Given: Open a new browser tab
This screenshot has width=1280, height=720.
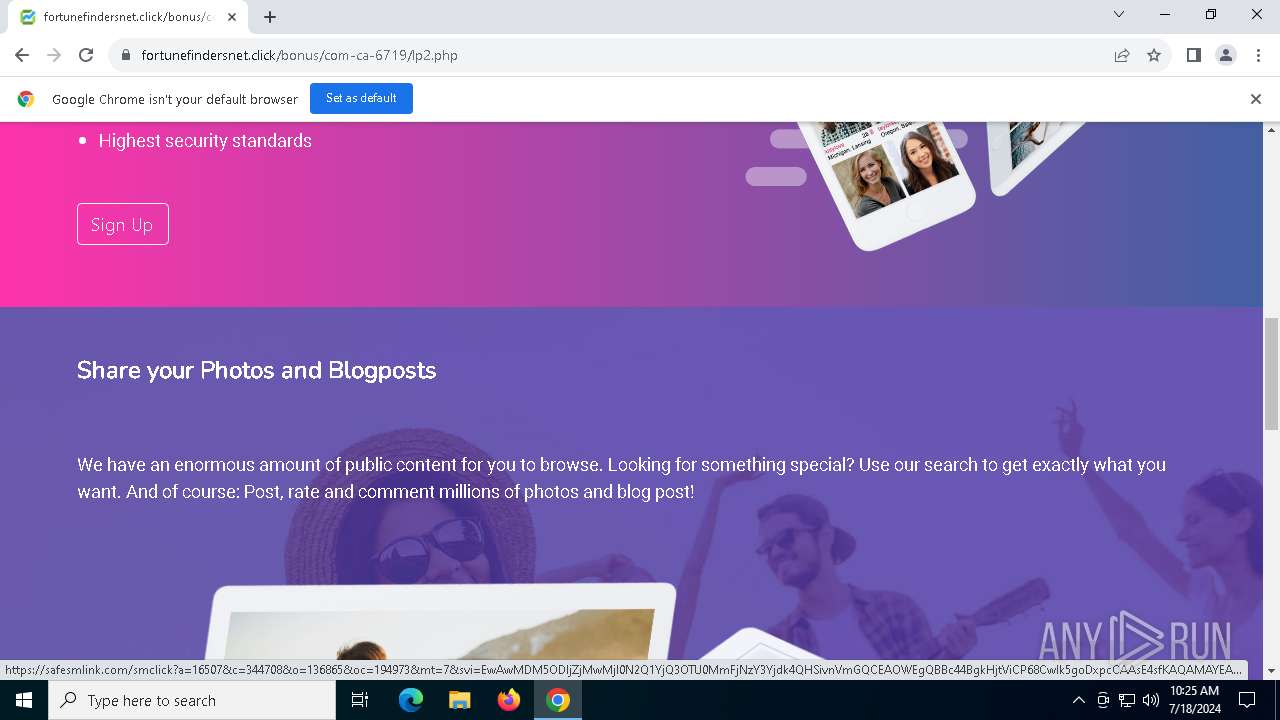Looking at the screenshot, I should click(x=270, y=17).
